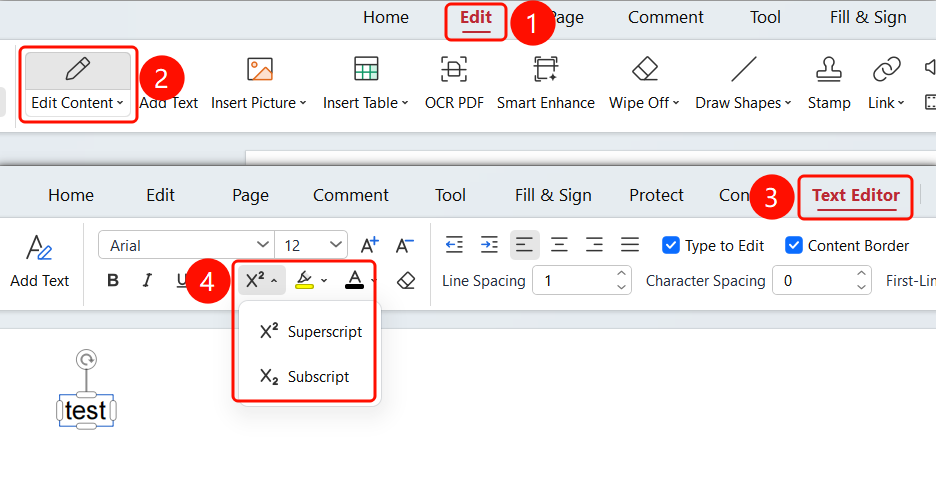Decrease Character Spacing with down arrow

coord(861,288)
